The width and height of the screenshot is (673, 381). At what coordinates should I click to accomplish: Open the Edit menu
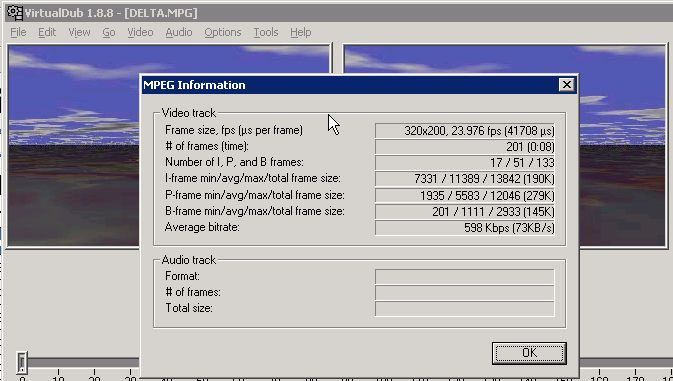pos(47,32)
